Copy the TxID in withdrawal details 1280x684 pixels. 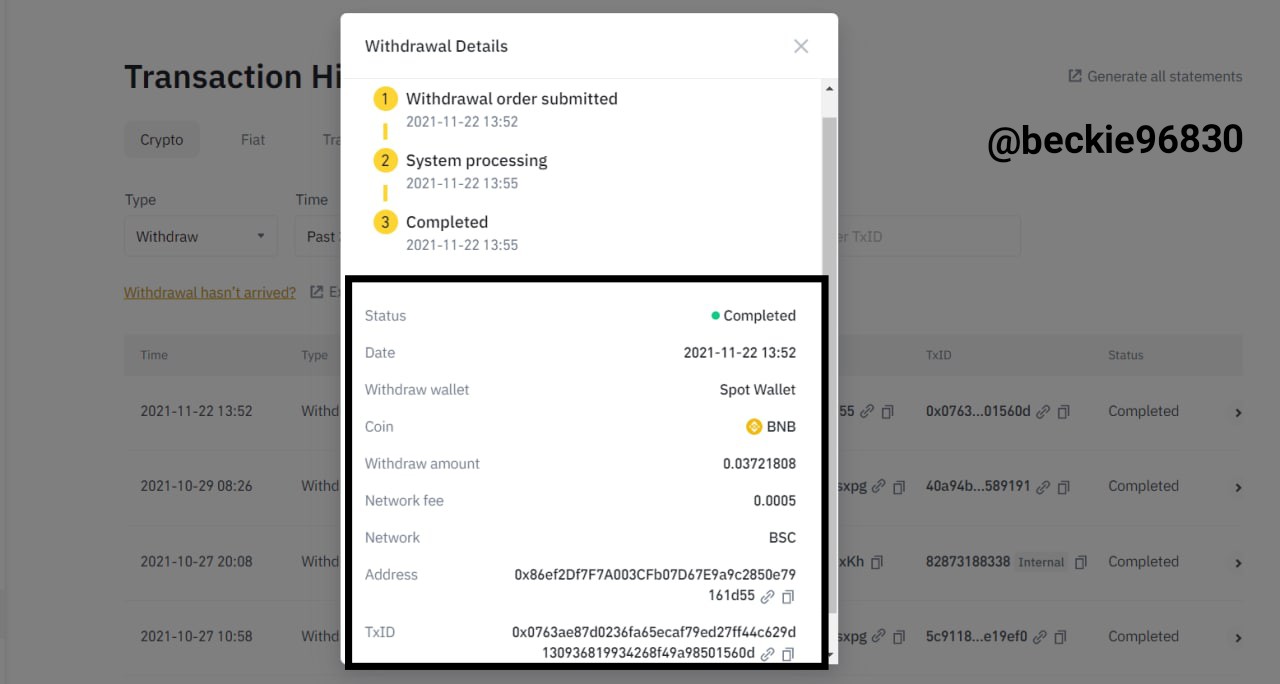[x=788, y=654]
